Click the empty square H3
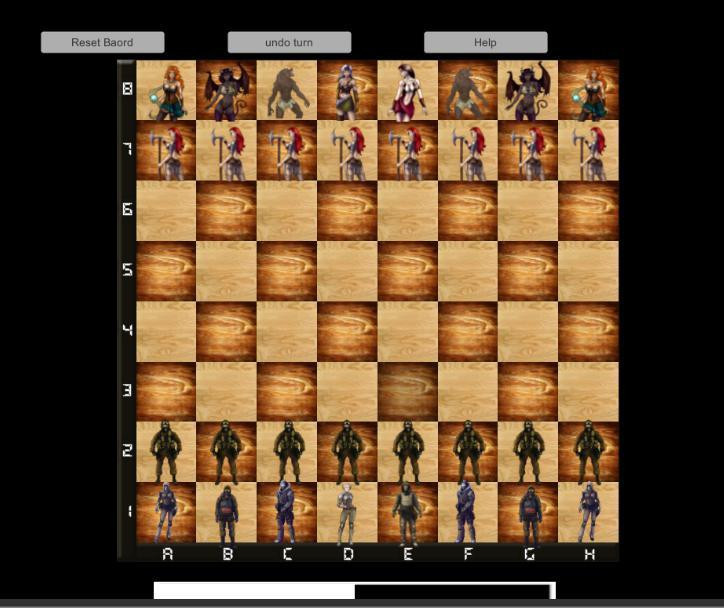 (x=588, y=391)
